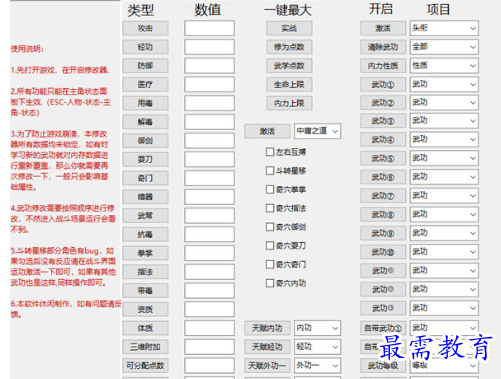Maximize 修为点数 with its button
Viewport: 501px width, 379px height.
[289, 47]
